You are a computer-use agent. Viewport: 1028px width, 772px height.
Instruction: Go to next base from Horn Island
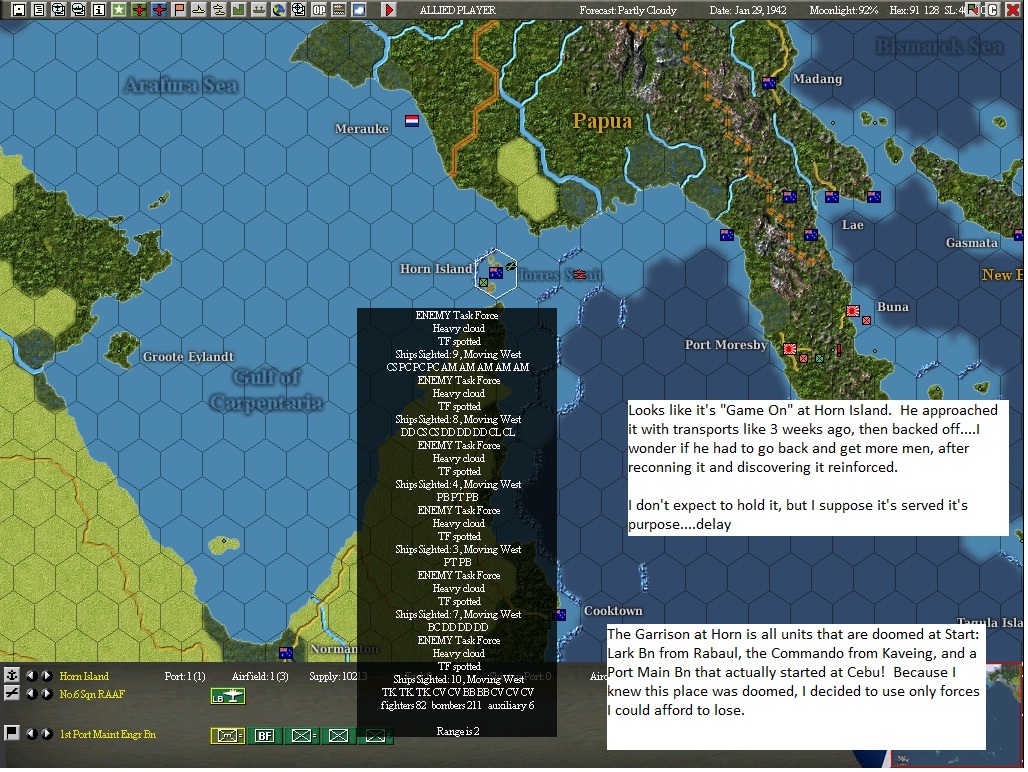pyautogui.click(x=47, y=676)
